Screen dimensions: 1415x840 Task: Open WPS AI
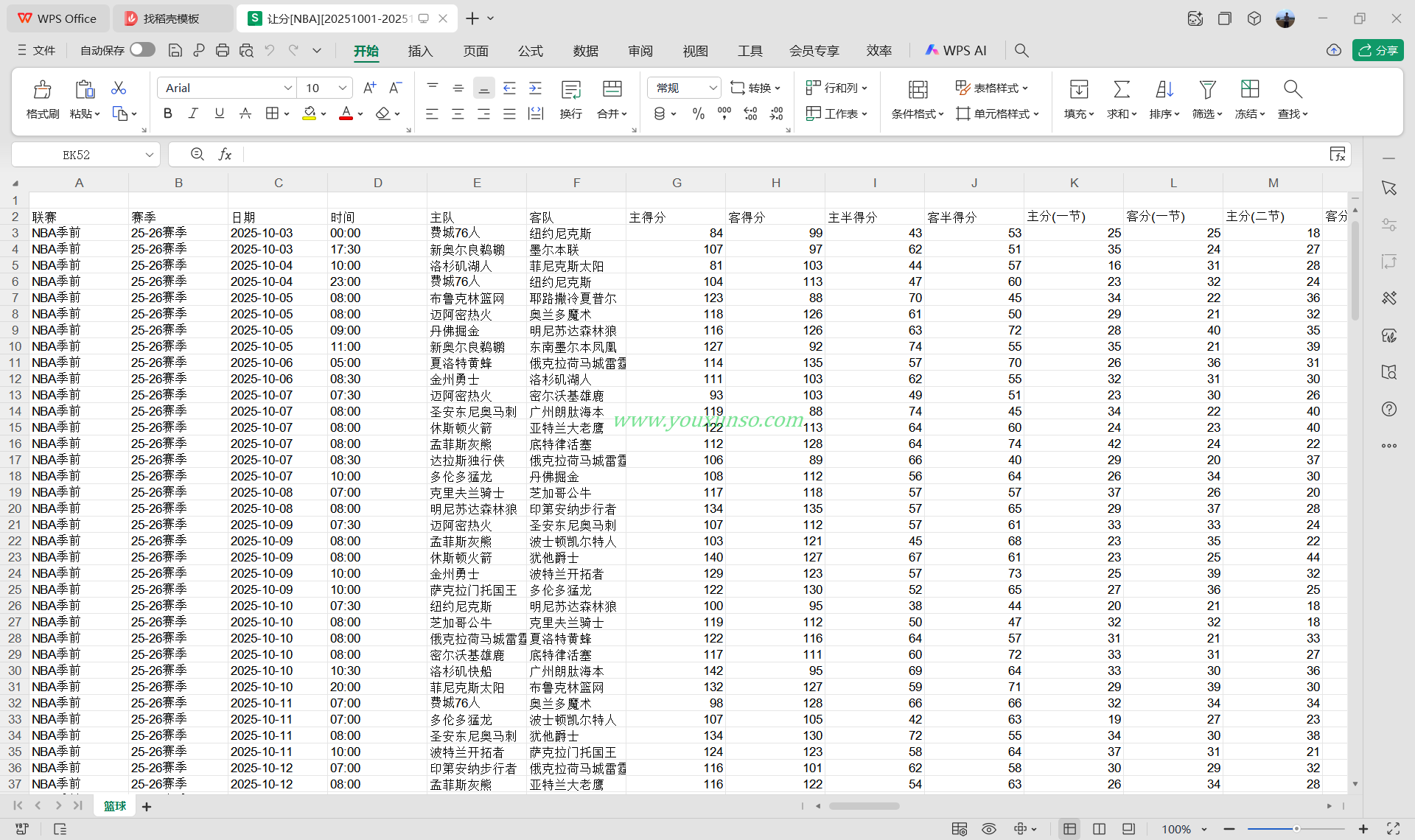click(x=956, y=50)
